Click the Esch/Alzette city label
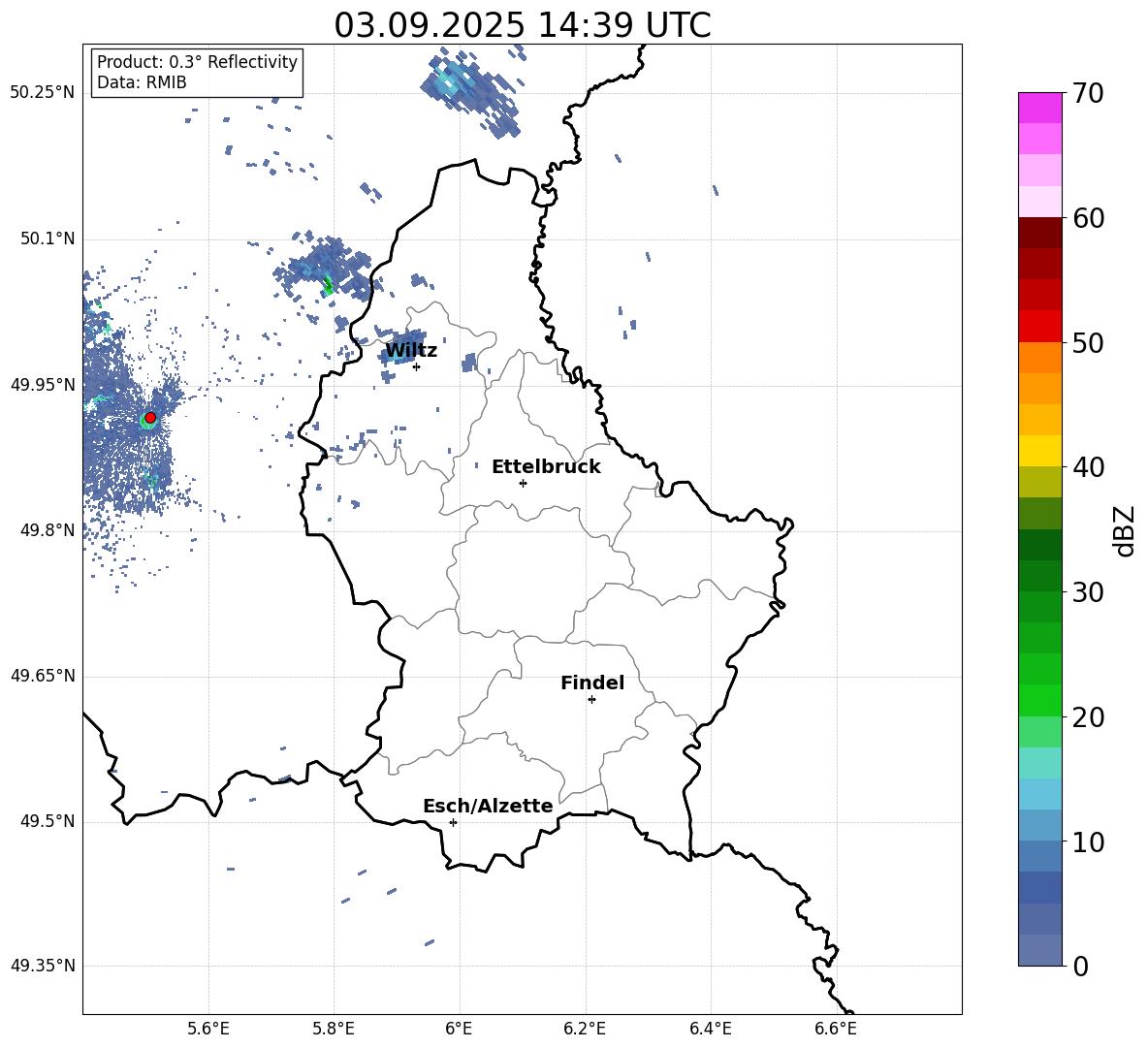The width and height of the screenshot is (1148, 1048). pyautogui.click(x=488, y=806)
